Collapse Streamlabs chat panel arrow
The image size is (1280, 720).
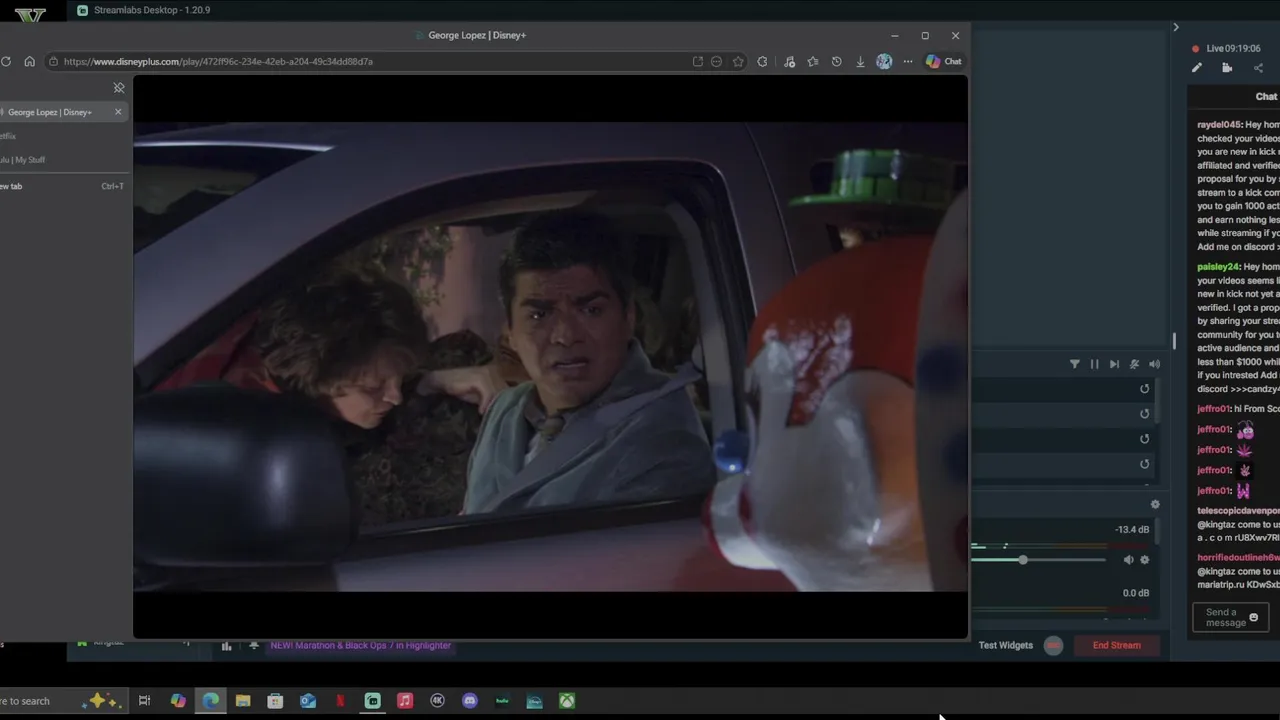point(1176,27)
